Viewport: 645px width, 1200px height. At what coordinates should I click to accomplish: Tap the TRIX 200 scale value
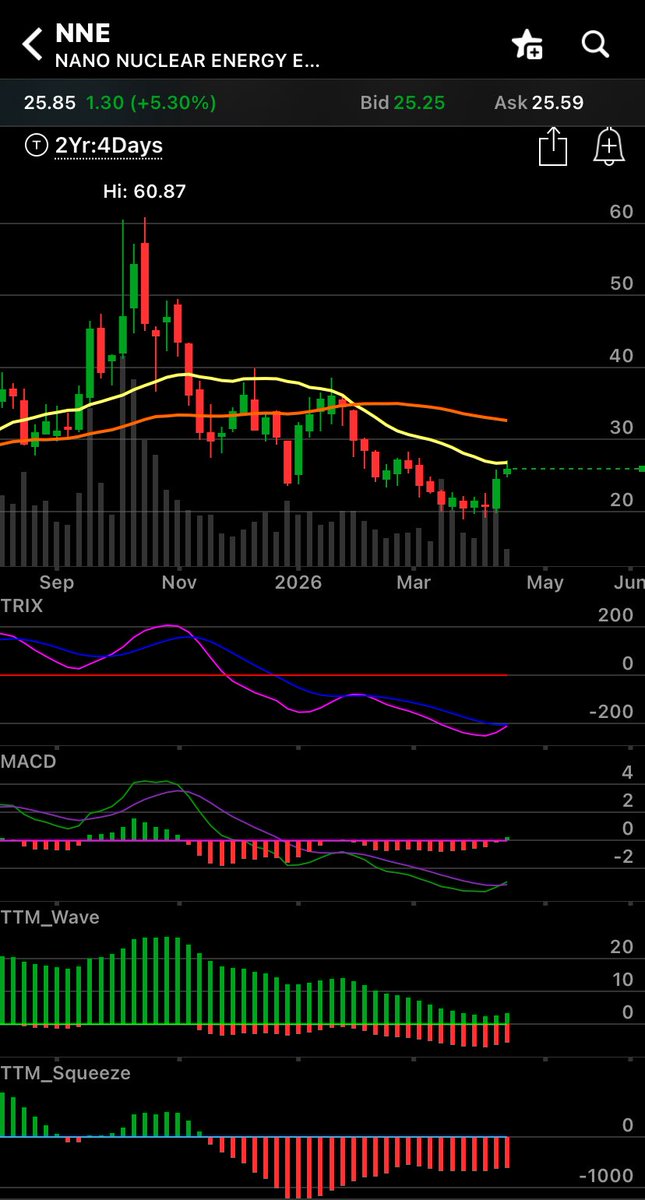pyautogui.click(x=615, y=615)
